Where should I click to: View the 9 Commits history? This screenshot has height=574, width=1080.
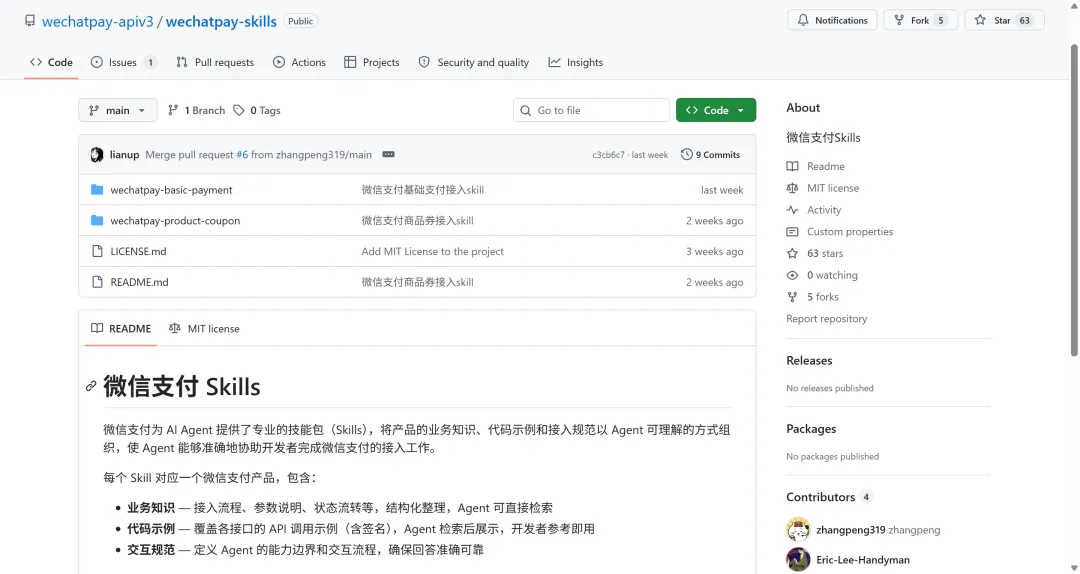pyautogui.click(x=710, y=154)
